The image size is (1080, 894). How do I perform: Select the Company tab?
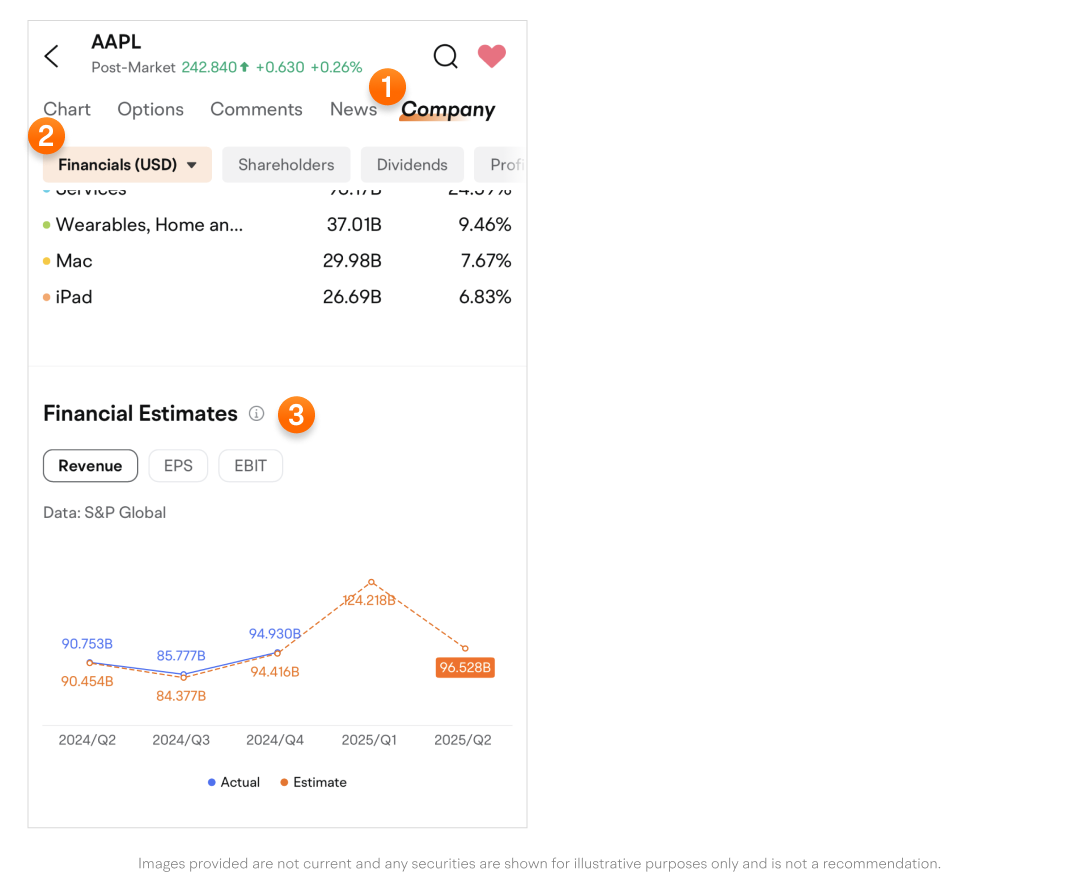coord(448,110)
